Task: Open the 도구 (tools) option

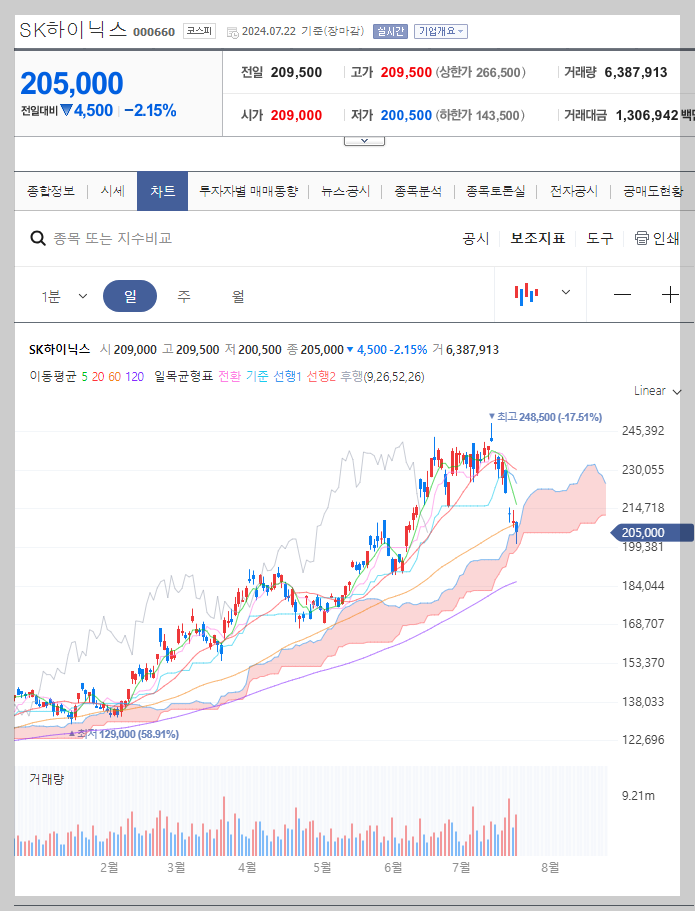Action: 599,239
